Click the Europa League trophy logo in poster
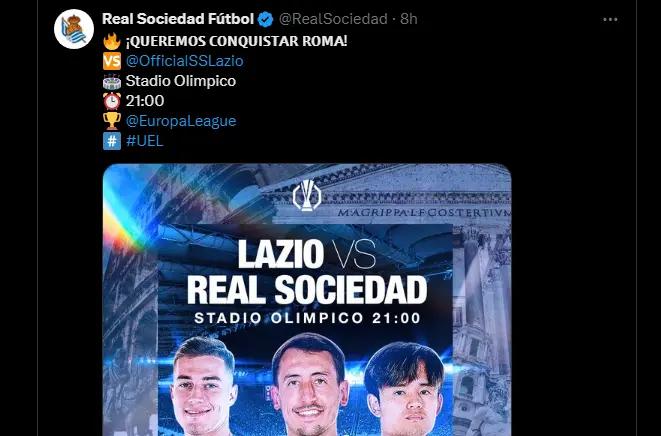Viewport: 661px width, 436px height. [307, 195]
